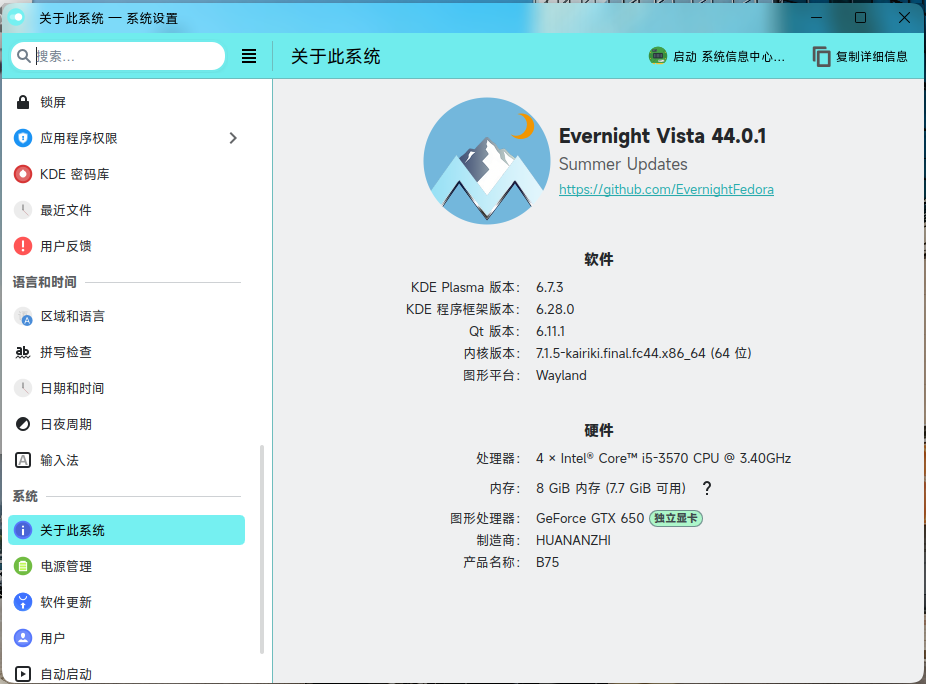Click the 区域和语言 globe icon
Screen dimensions: 926x684
pos(23,317)
